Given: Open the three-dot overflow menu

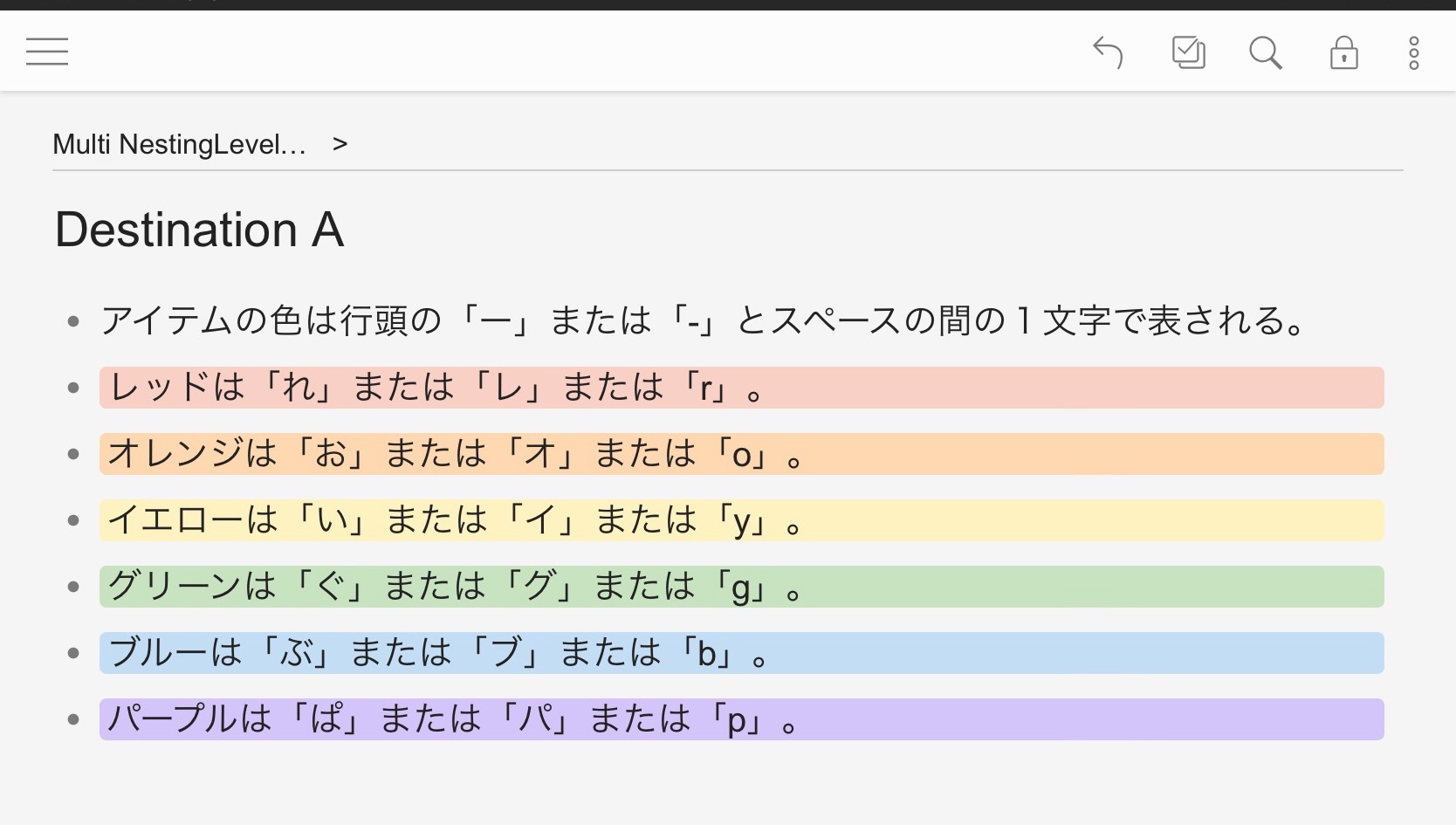Looking at the screenshot, I should (1414, 52).
